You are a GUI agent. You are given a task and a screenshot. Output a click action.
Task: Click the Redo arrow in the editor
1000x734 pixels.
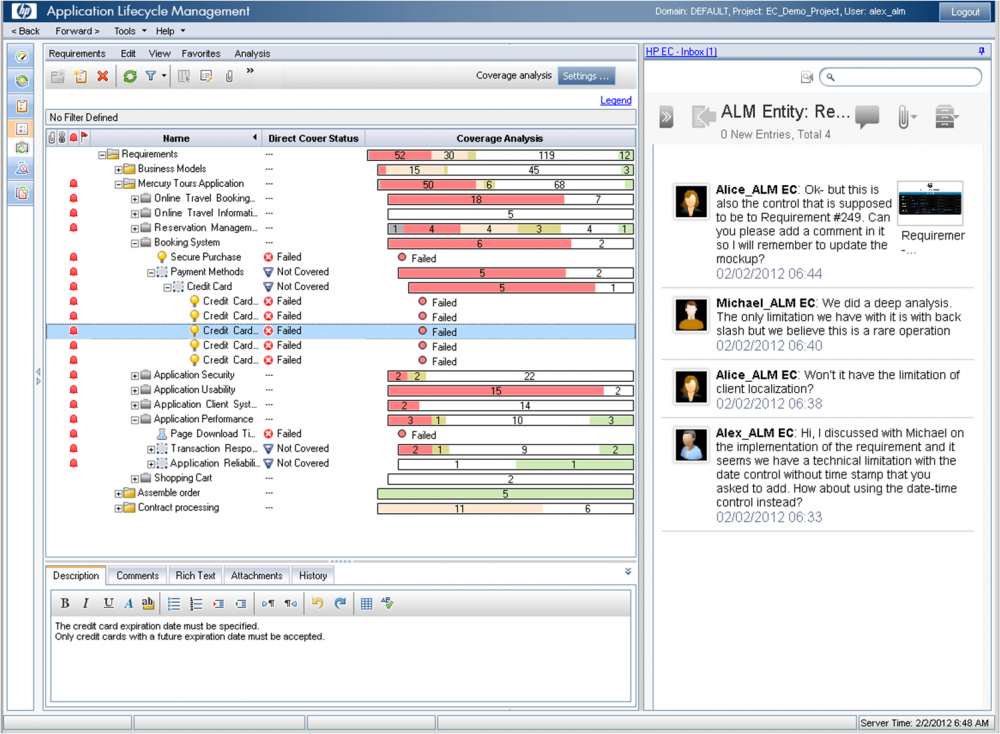[x=340, y=603]
